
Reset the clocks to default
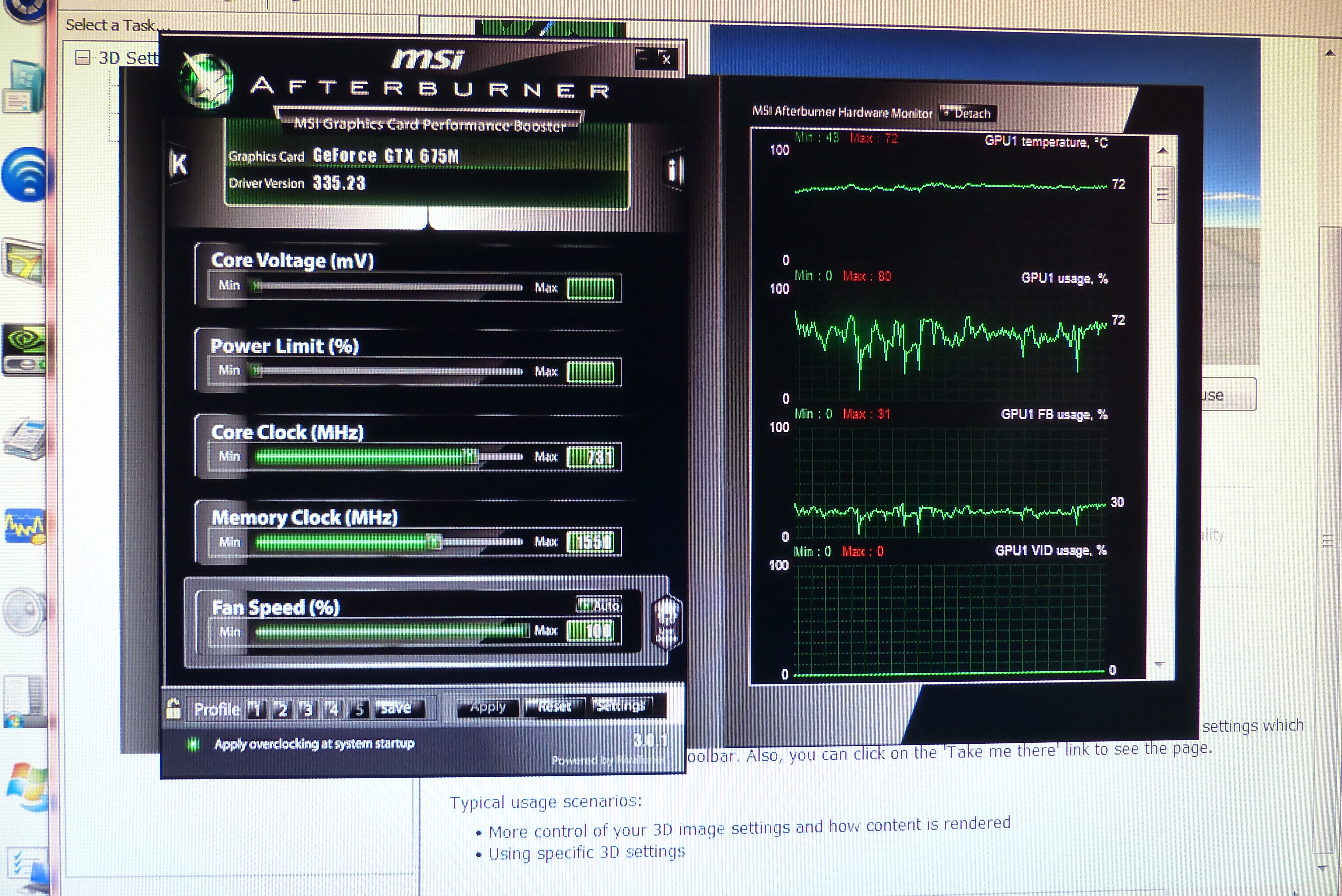coord(555,707)
